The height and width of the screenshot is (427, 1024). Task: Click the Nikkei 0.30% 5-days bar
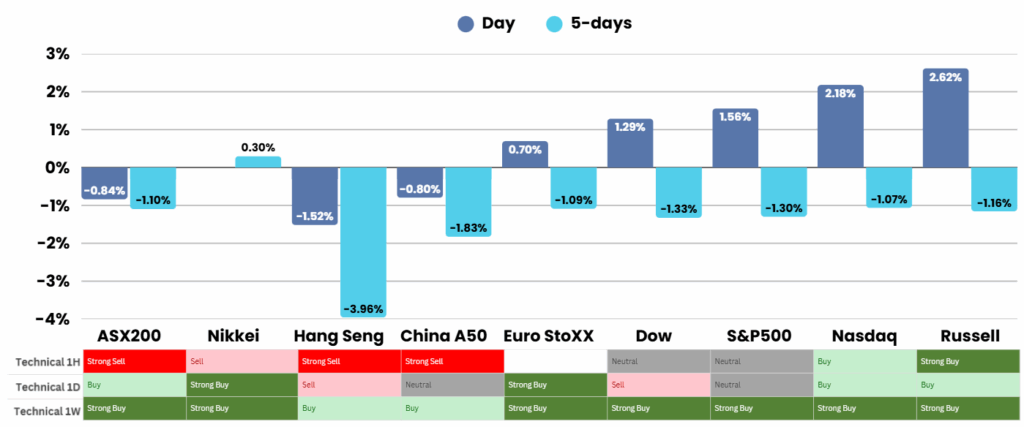point(258,161)
